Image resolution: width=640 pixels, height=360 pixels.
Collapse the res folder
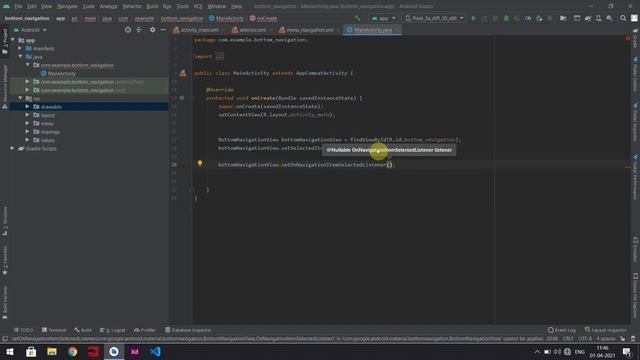20,98
